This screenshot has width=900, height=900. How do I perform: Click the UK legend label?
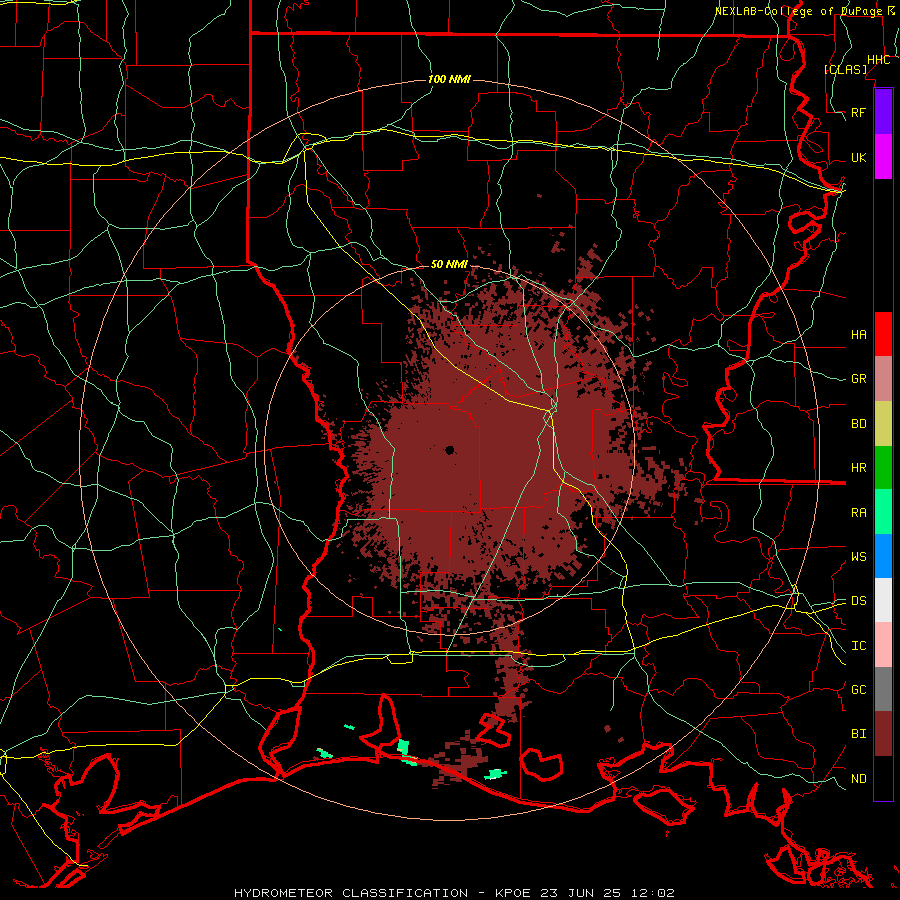tap(858, 158)
